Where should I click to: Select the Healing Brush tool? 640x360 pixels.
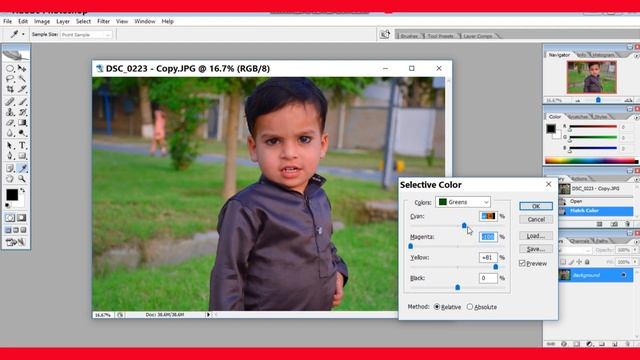tap(10, 102)
